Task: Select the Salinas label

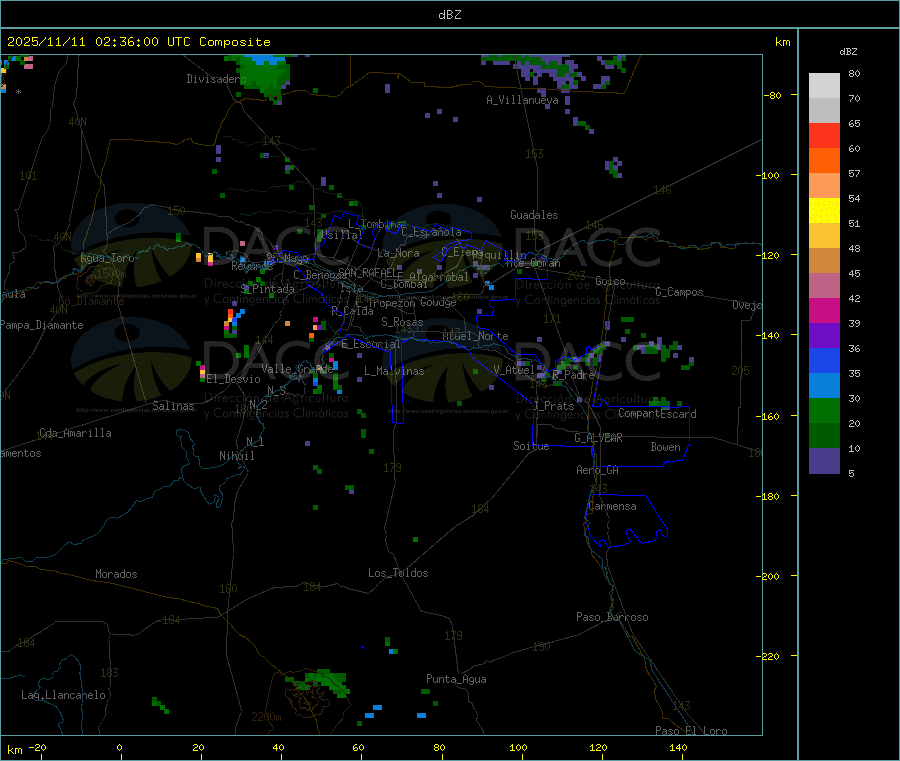Action: tap(173, 406)
